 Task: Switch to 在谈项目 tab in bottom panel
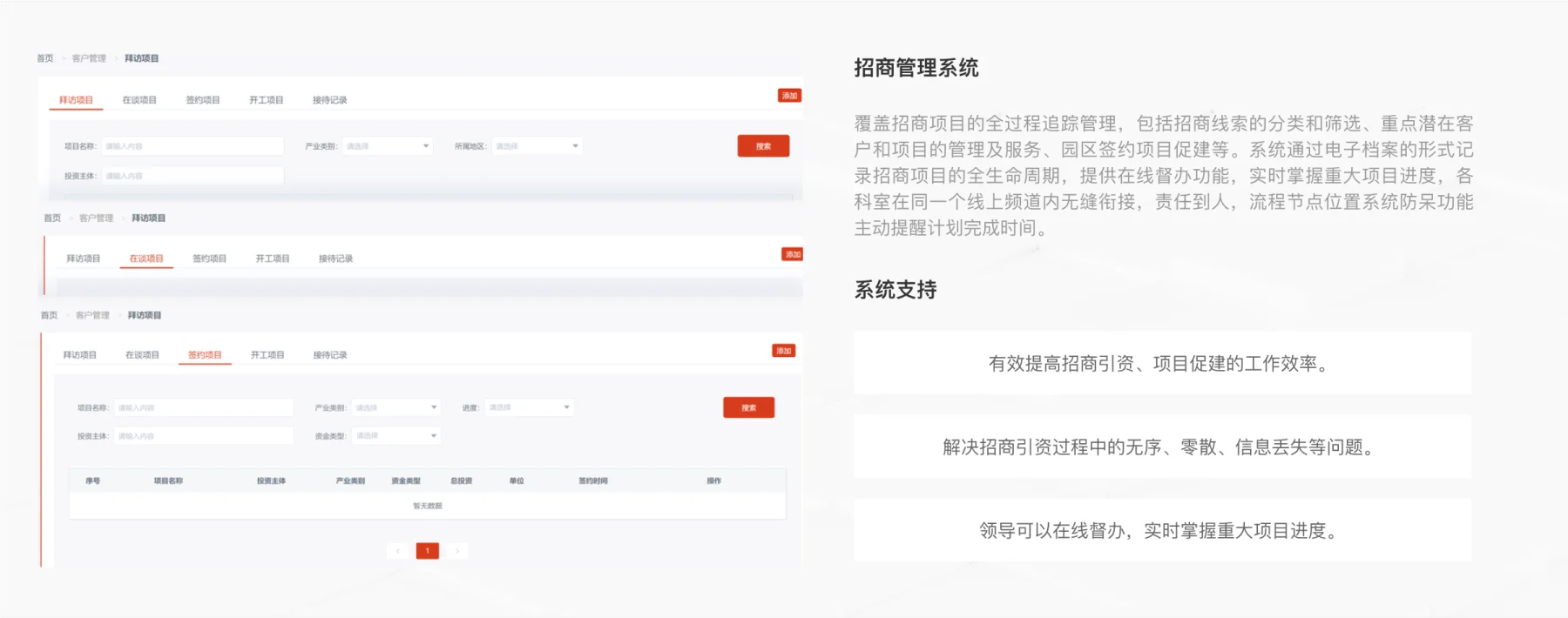pyautogui.click(x=142, y=355)
